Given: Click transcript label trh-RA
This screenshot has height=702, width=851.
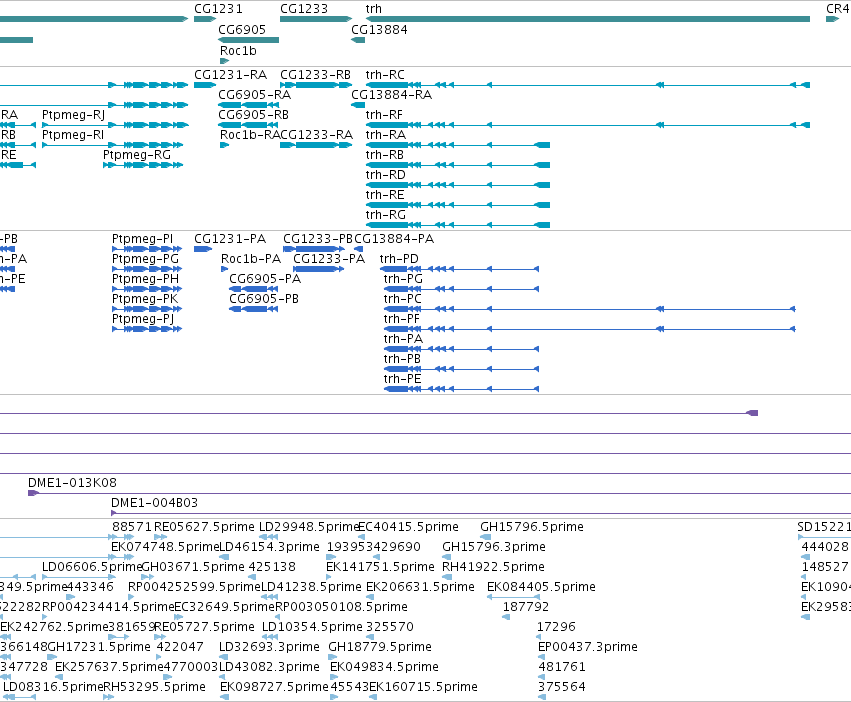Looking at the screenshot, I should click(x=385, y=135).
